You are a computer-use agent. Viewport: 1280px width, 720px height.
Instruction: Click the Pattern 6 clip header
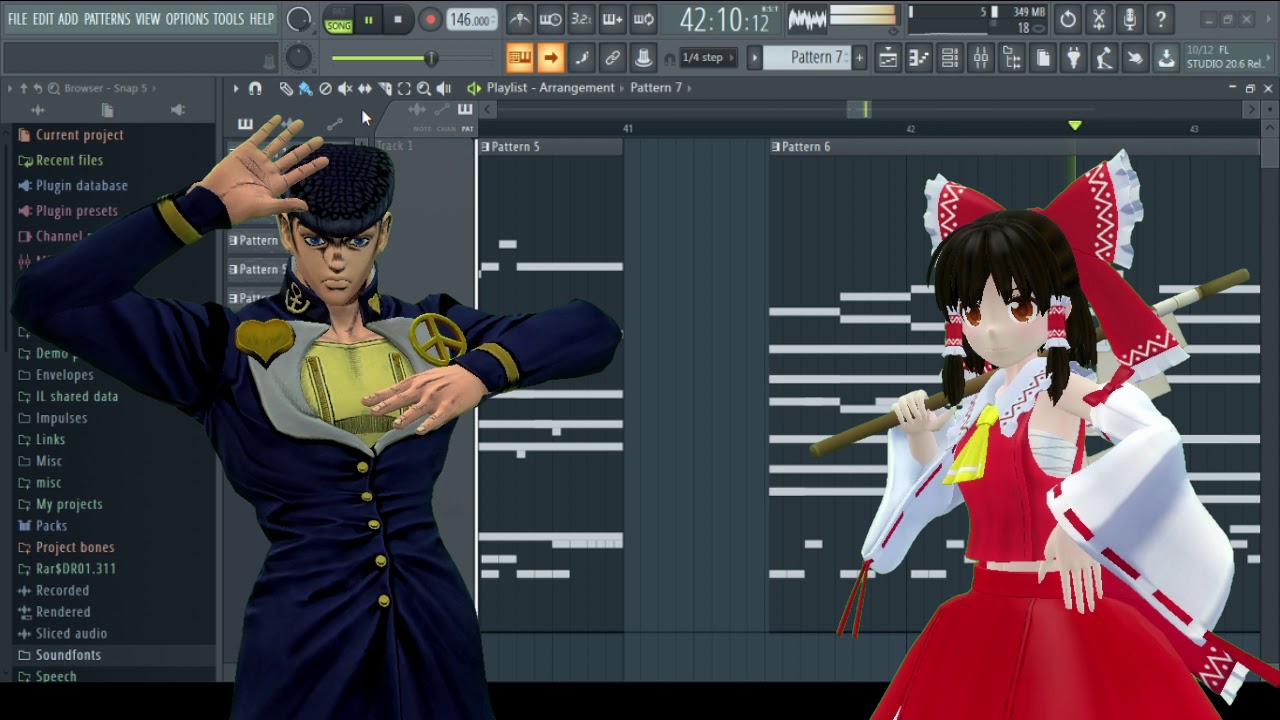tap(1014, 146)
